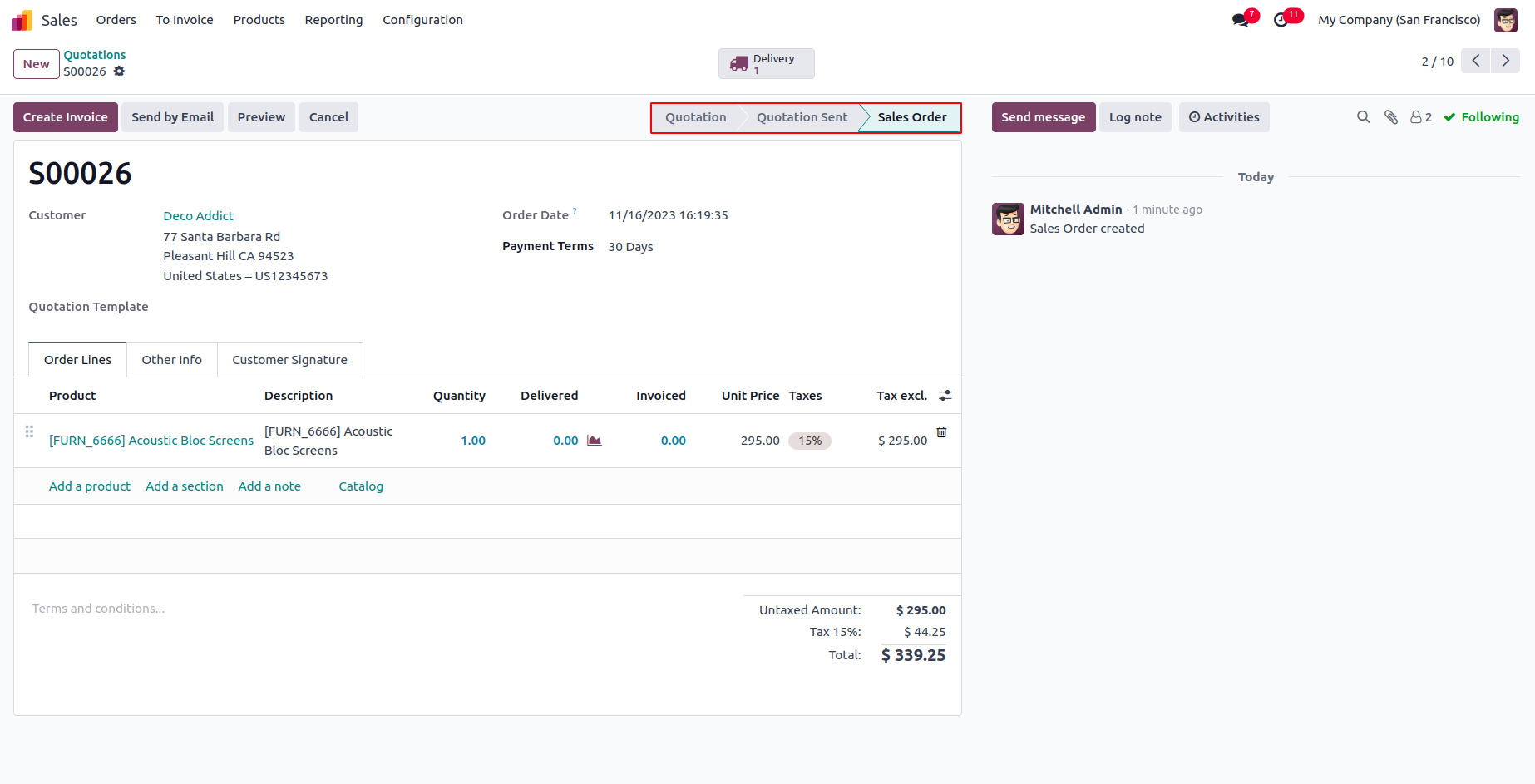1535x784 pixels.
Task: Click the Mitchell Admin author name
Action: click(1076, 210)
